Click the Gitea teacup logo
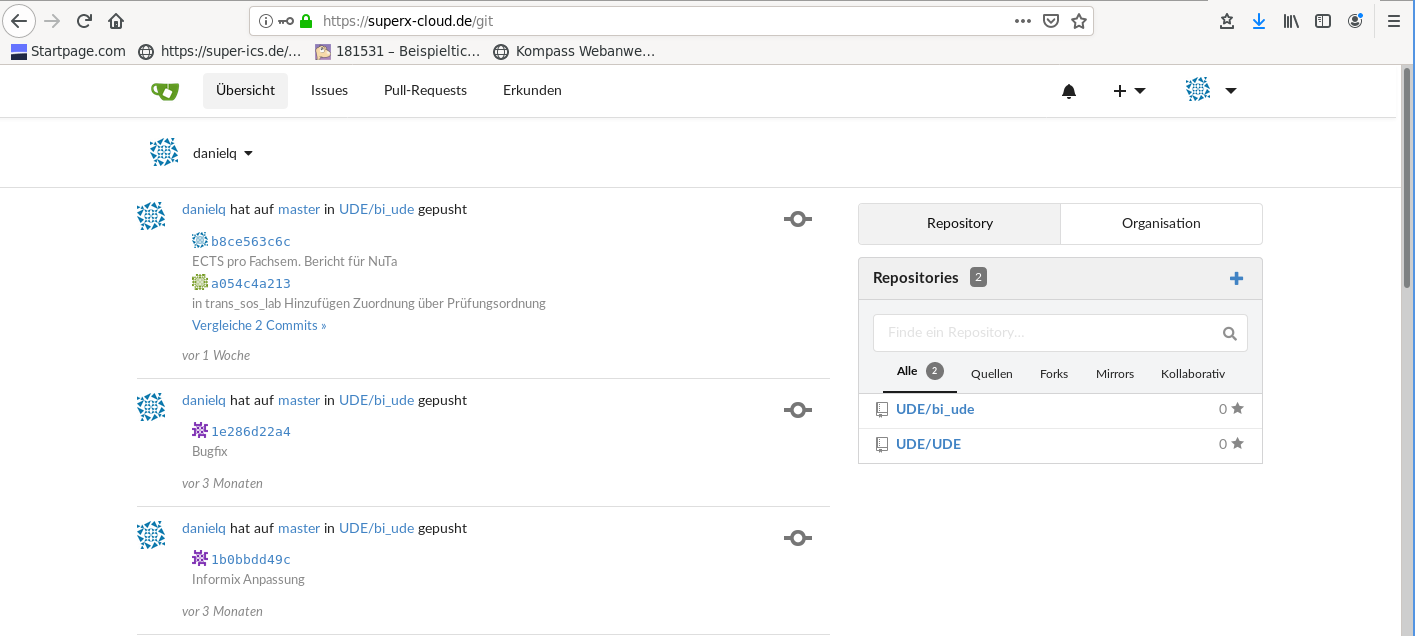Screen dimensions: 1415x636 tap(165, 91)
